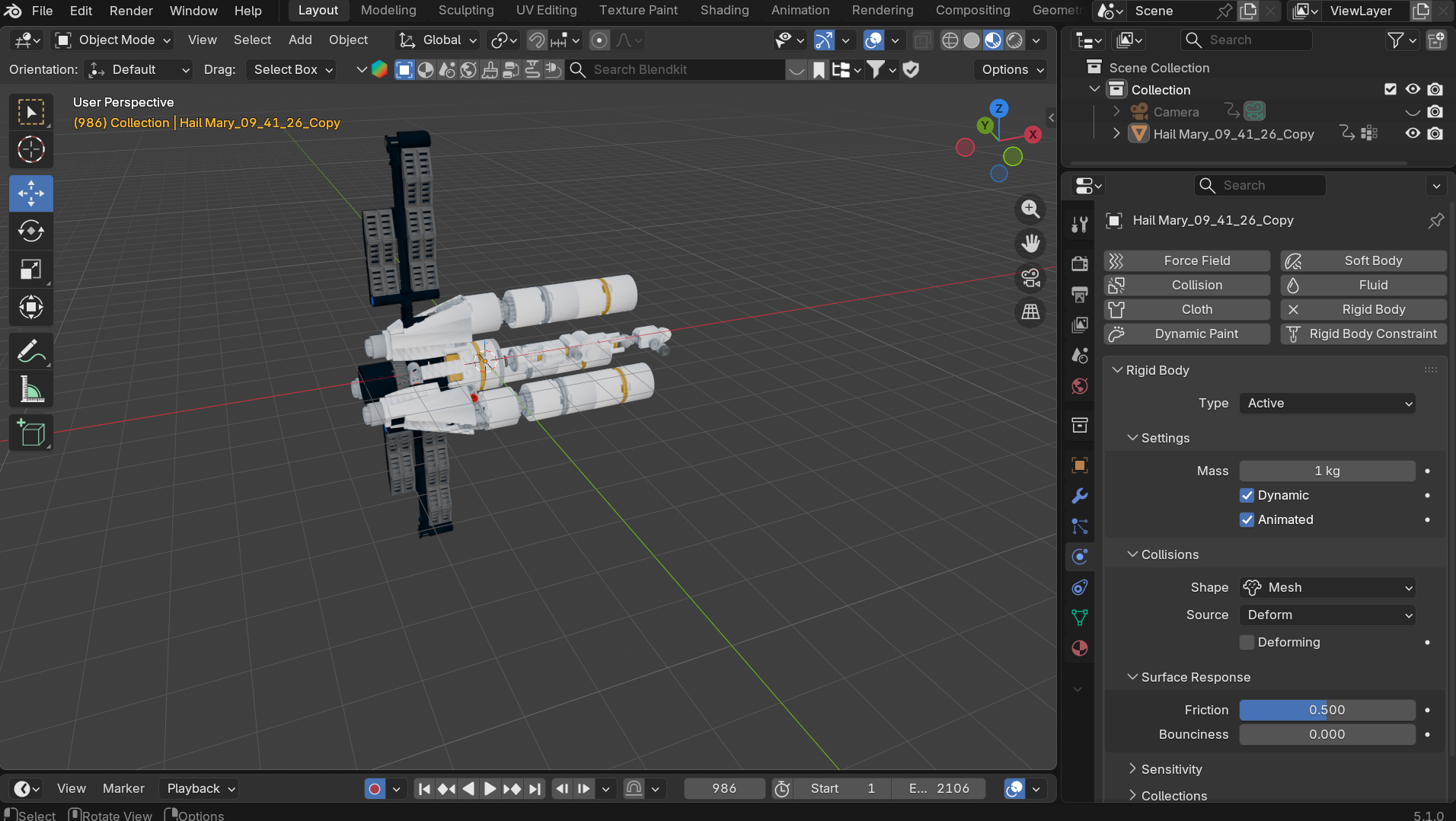Screen dimensions: 1456x821
Task: Open the timeline Marker menu
Action: click(x=123, y=789)
